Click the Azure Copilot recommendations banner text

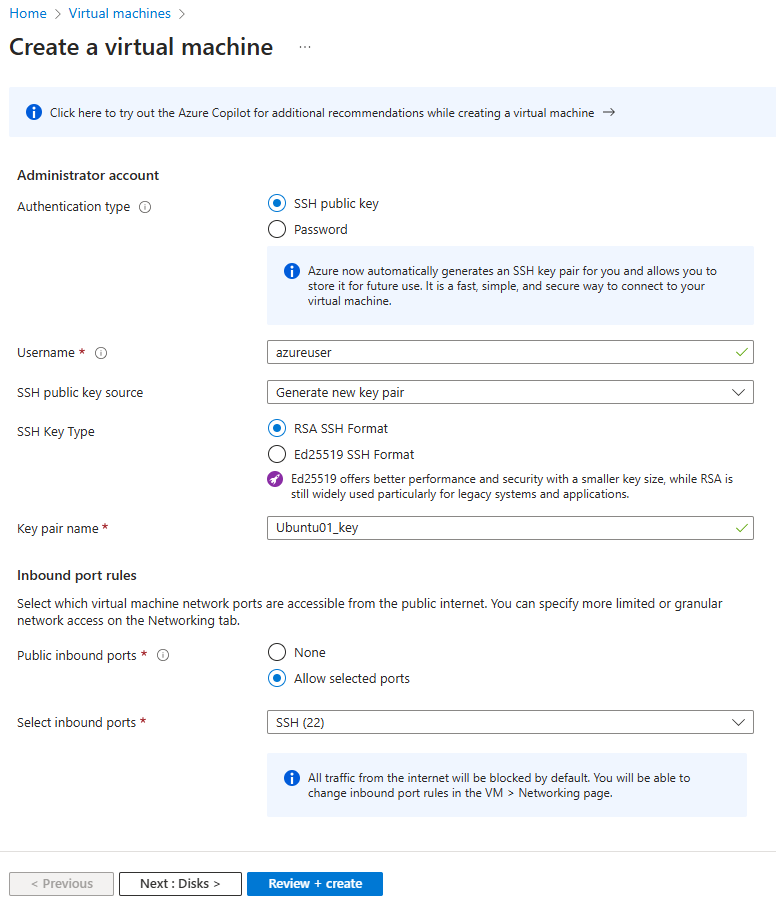(x=322, y=113)
